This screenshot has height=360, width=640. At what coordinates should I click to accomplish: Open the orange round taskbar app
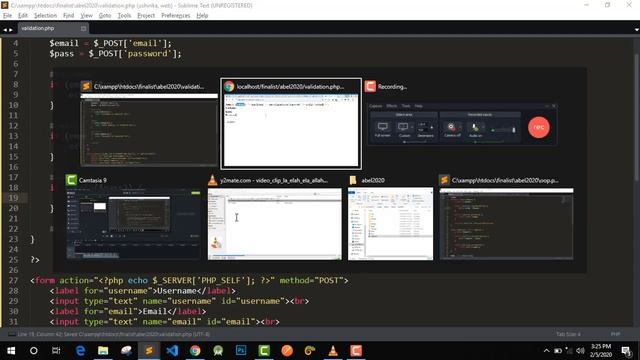click(x=287, y=351)
